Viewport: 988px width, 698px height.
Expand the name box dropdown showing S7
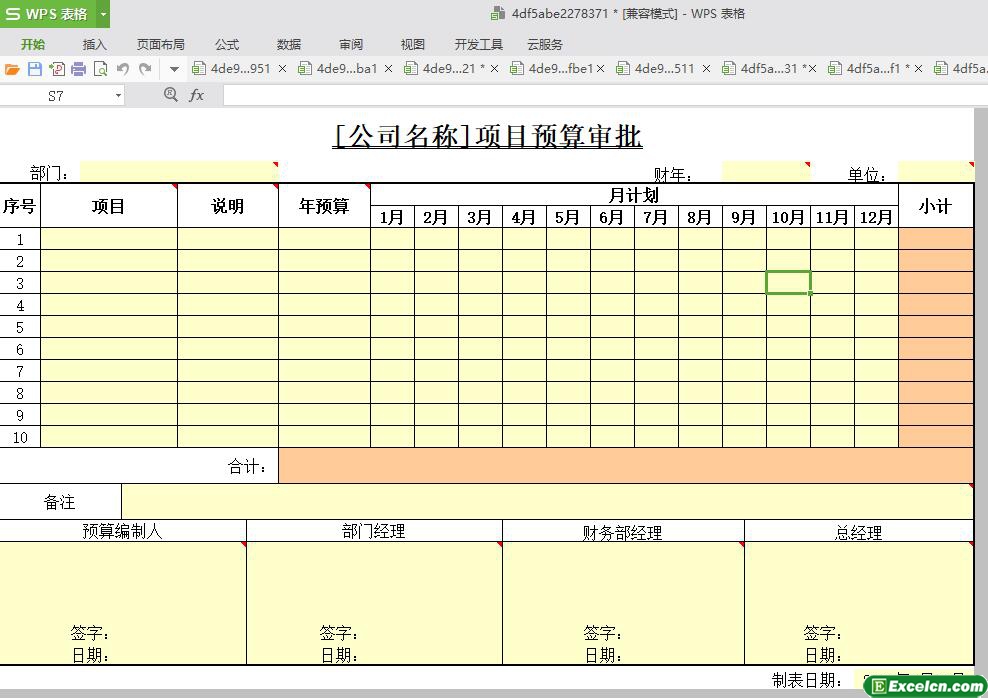[x=118, y=95]
